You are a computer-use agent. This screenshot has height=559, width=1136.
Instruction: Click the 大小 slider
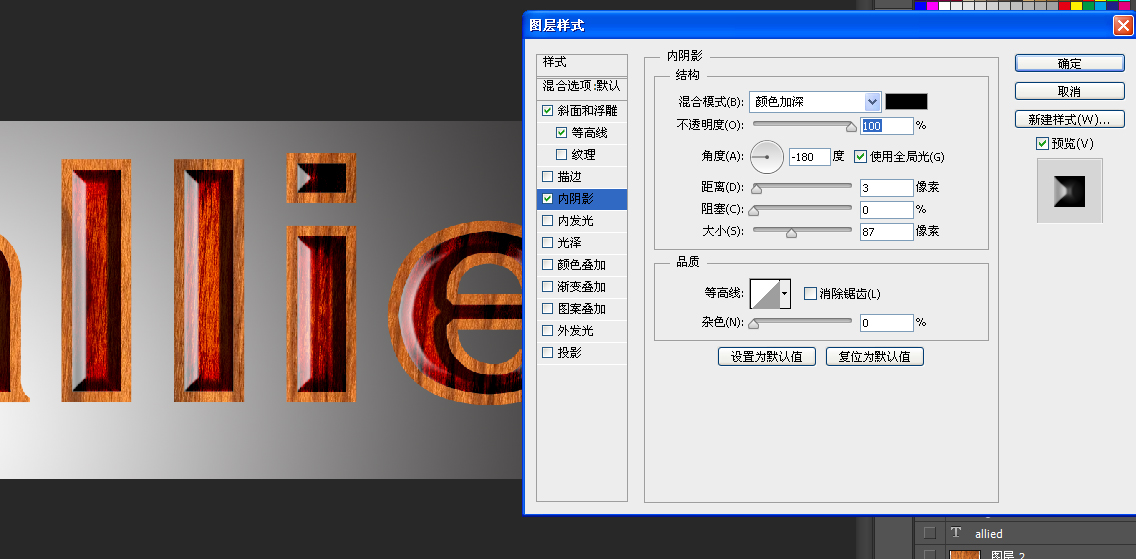point(803,232)
